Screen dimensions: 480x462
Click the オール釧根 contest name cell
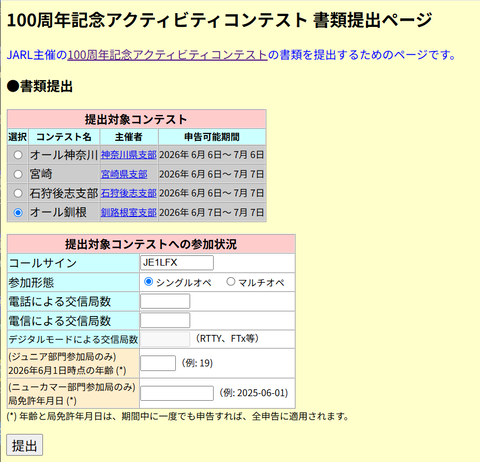(x=64, y=213)
